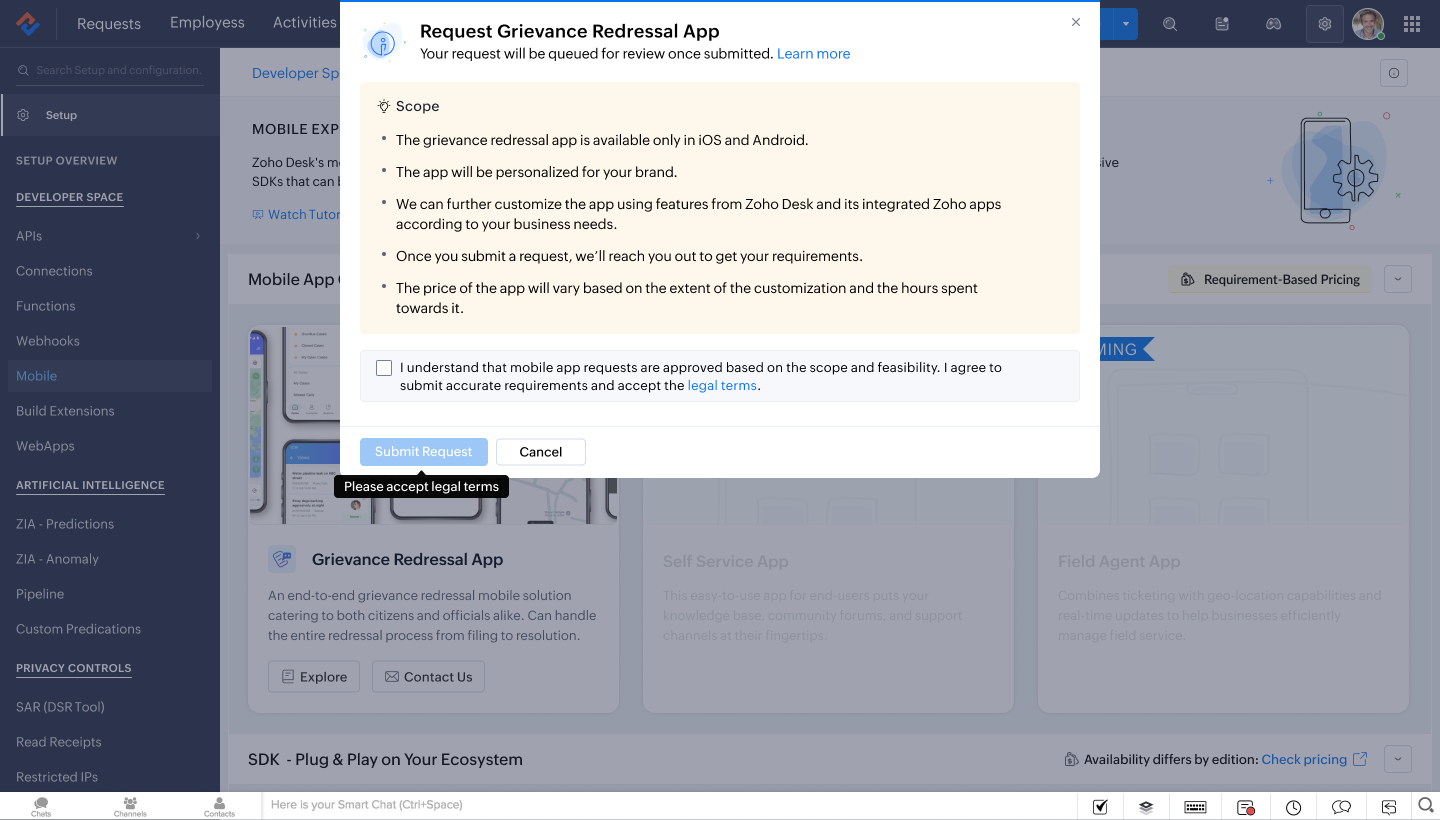Open Check pricing external link icon

[1360, 759]
